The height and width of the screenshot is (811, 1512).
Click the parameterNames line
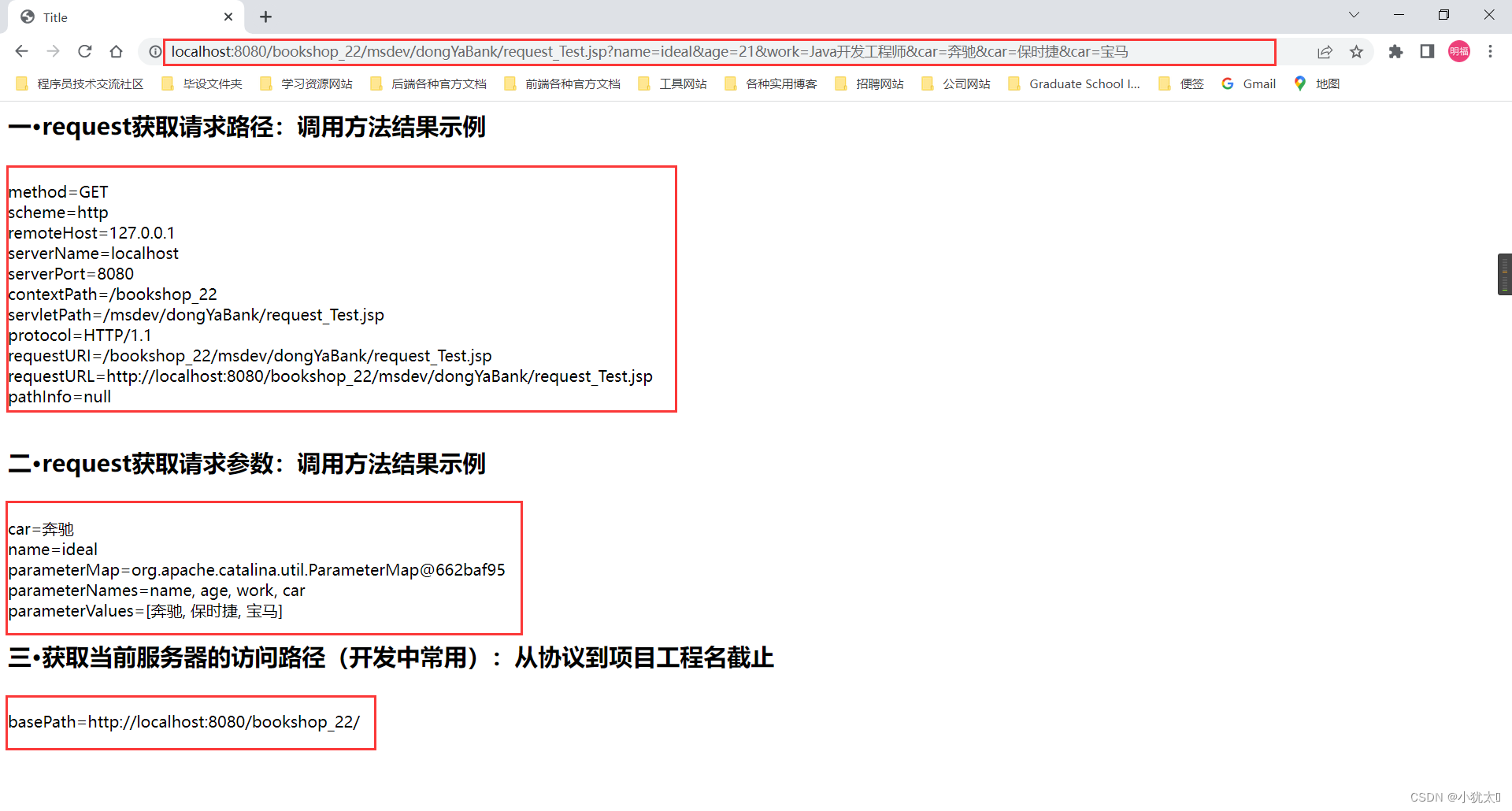point(157,591)
